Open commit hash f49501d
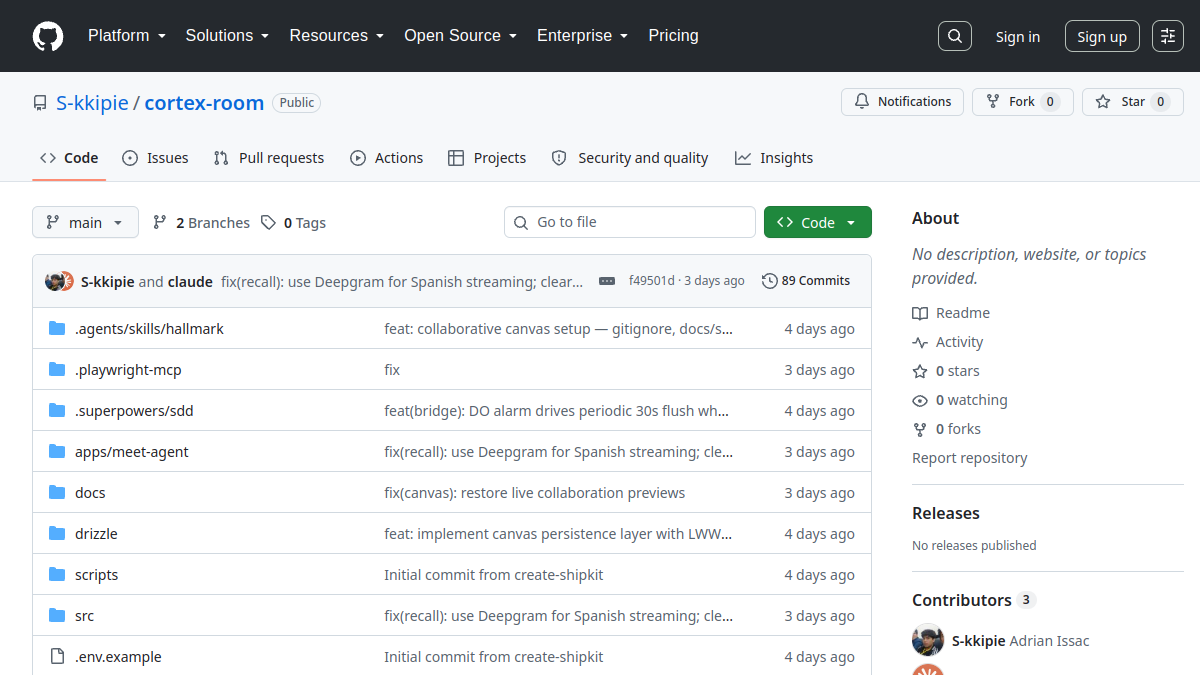1200x675 pixels. tap(651, 281)
